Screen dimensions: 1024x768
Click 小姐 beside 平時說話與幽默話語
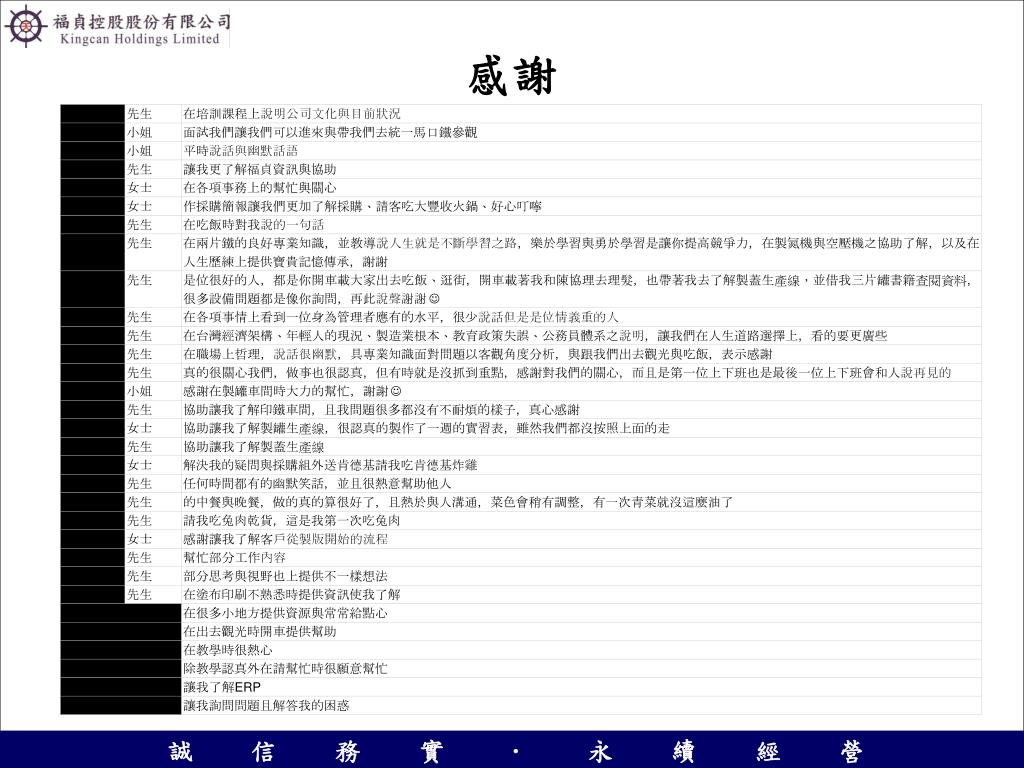[x=139, y=151]
